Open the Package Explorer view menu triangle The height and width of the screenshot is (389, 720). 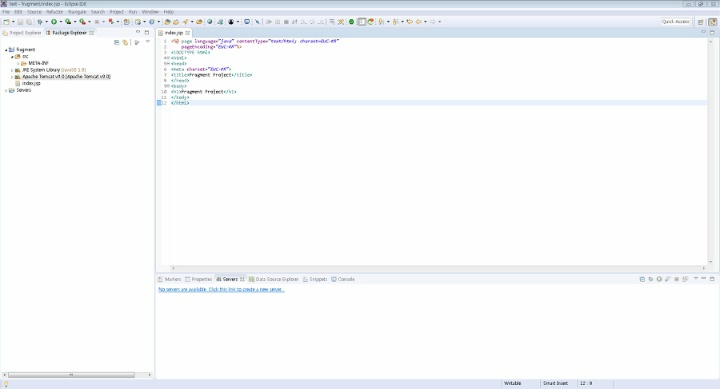click(x=148, y=42)
